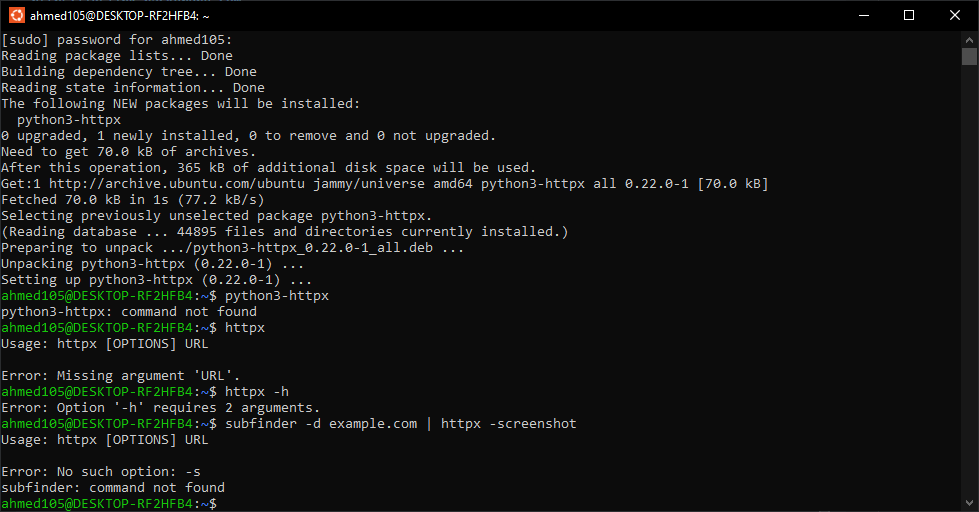Click the scrollbar down arrow
Viewport: 979px width, 512px height.
click(969, 503)
